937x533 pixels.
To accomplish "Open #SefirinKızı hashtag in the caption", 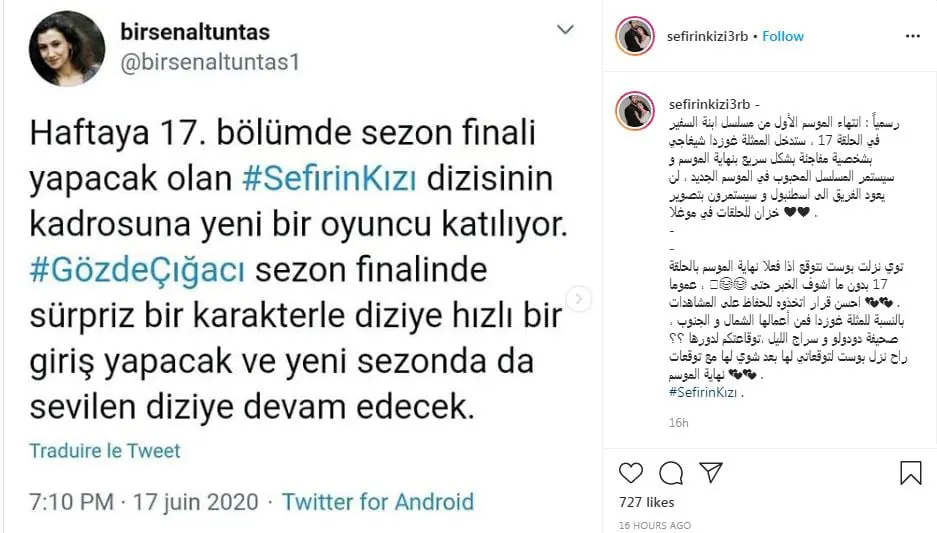I will 702,393.
